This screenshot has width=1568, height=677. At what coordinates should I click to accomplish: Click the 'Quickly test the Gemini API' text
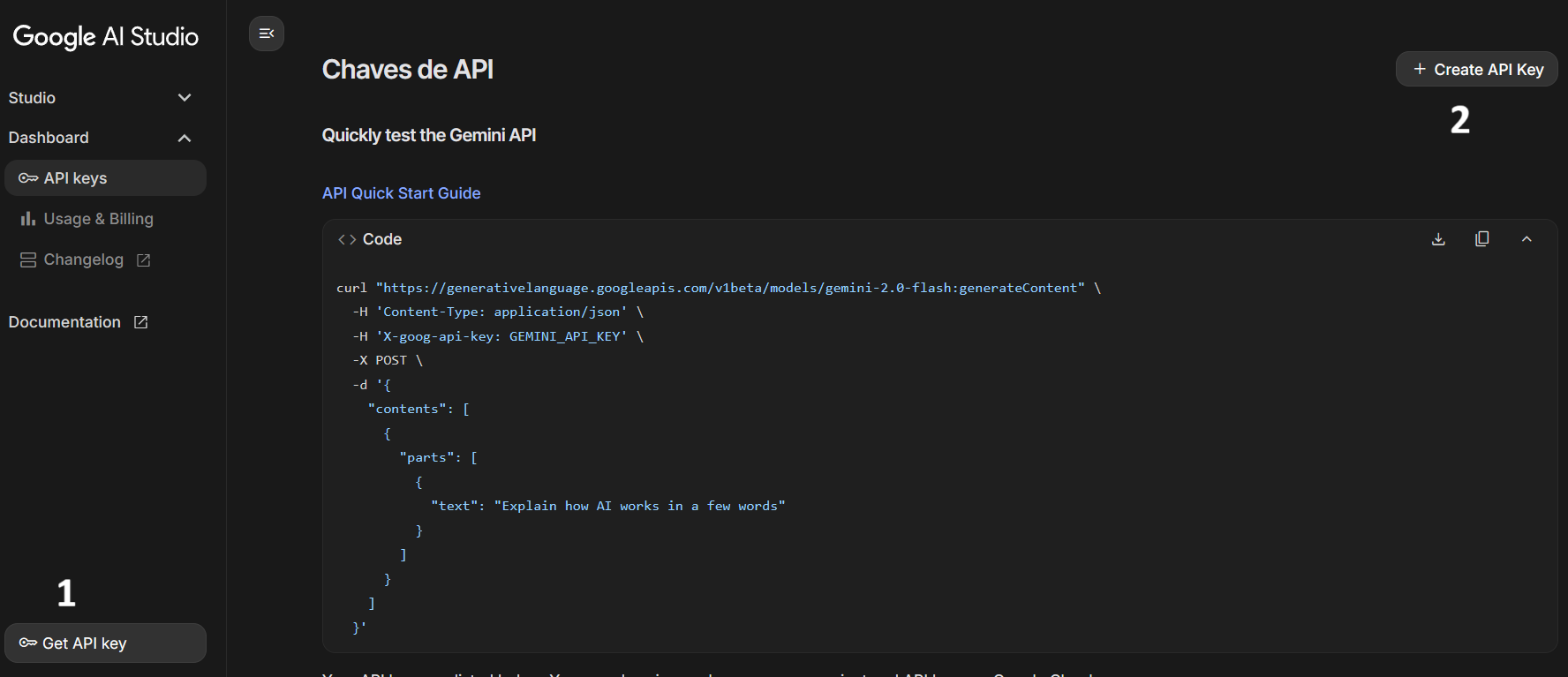[x=429, y=135]
